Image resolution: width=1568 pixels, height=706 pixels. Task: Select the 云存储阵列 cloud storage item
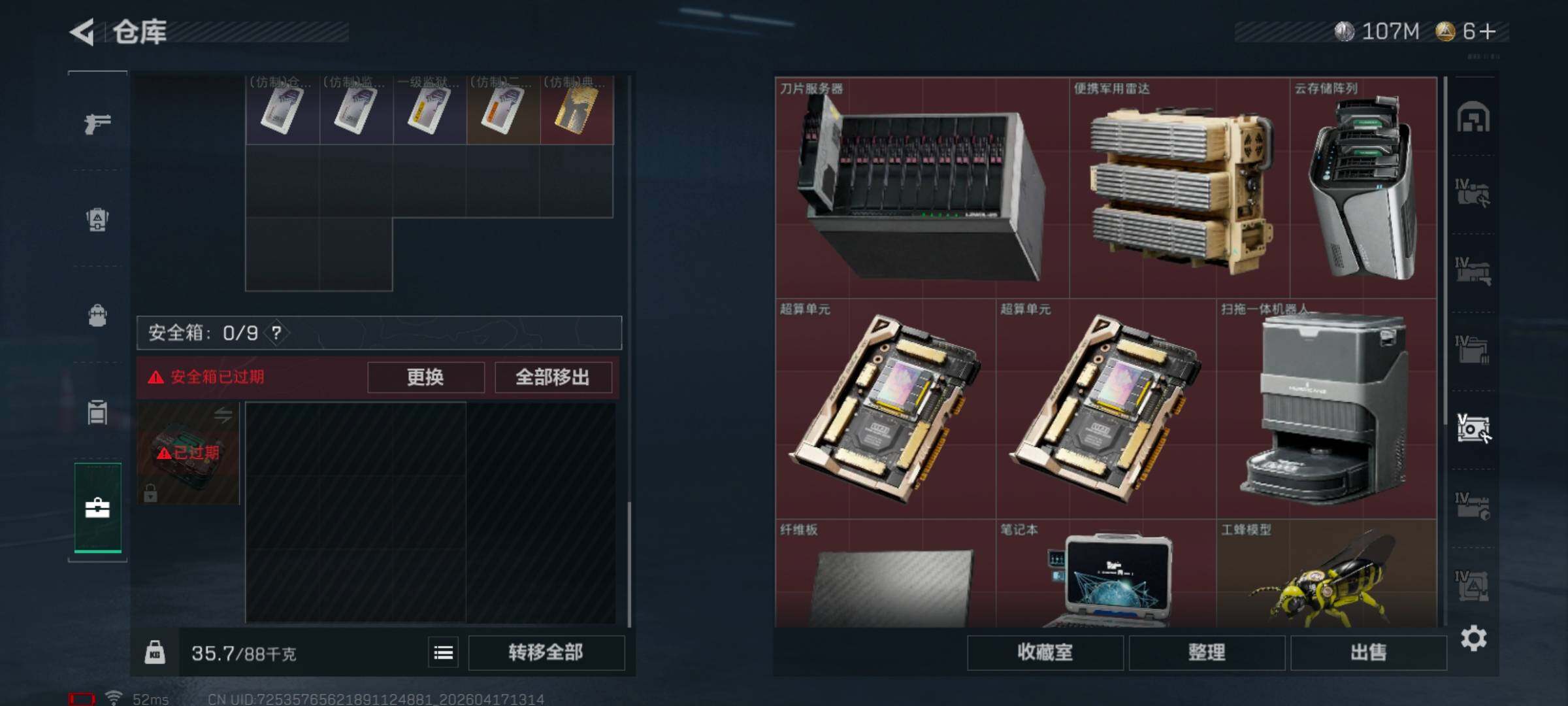[1363, 188]
